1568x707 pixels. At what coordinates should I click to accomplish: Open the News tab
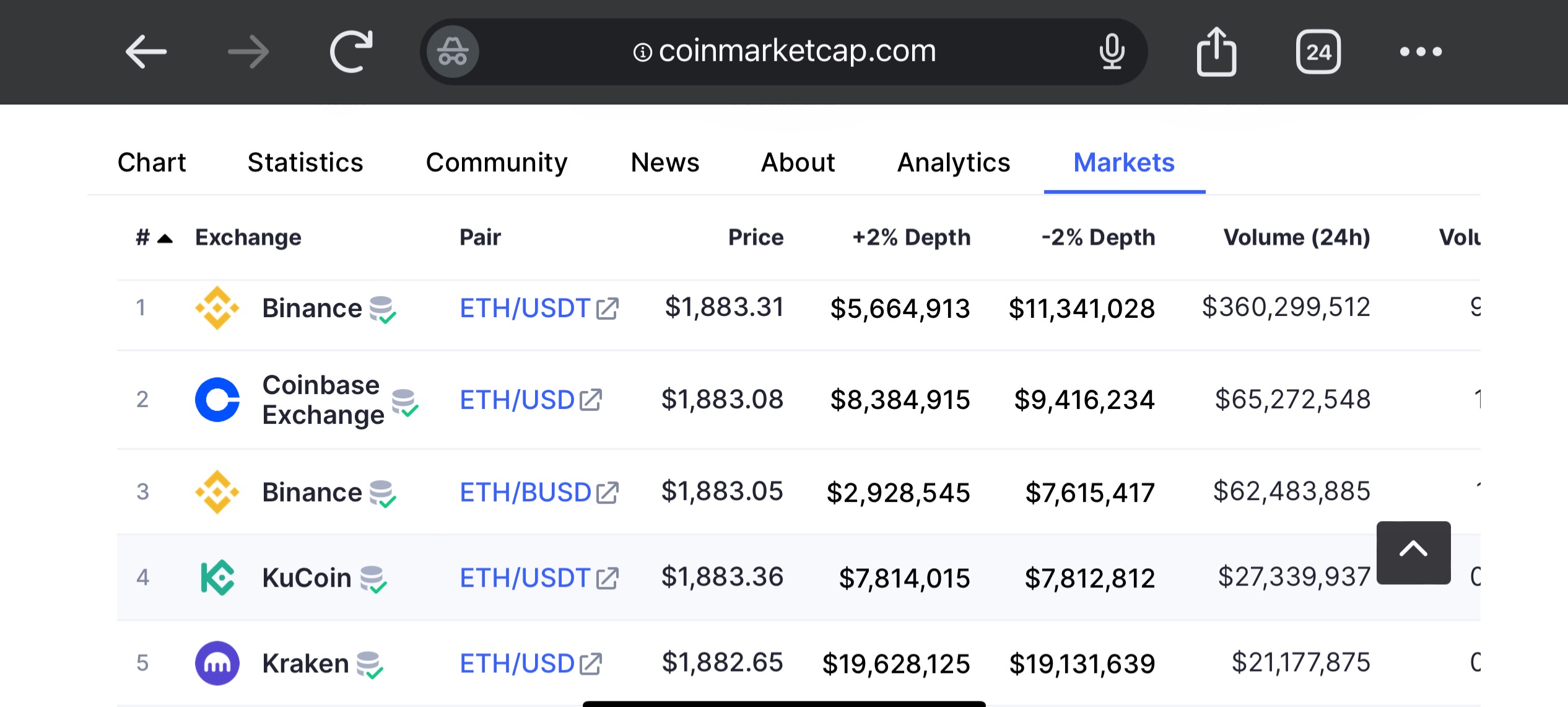[665, 163]
